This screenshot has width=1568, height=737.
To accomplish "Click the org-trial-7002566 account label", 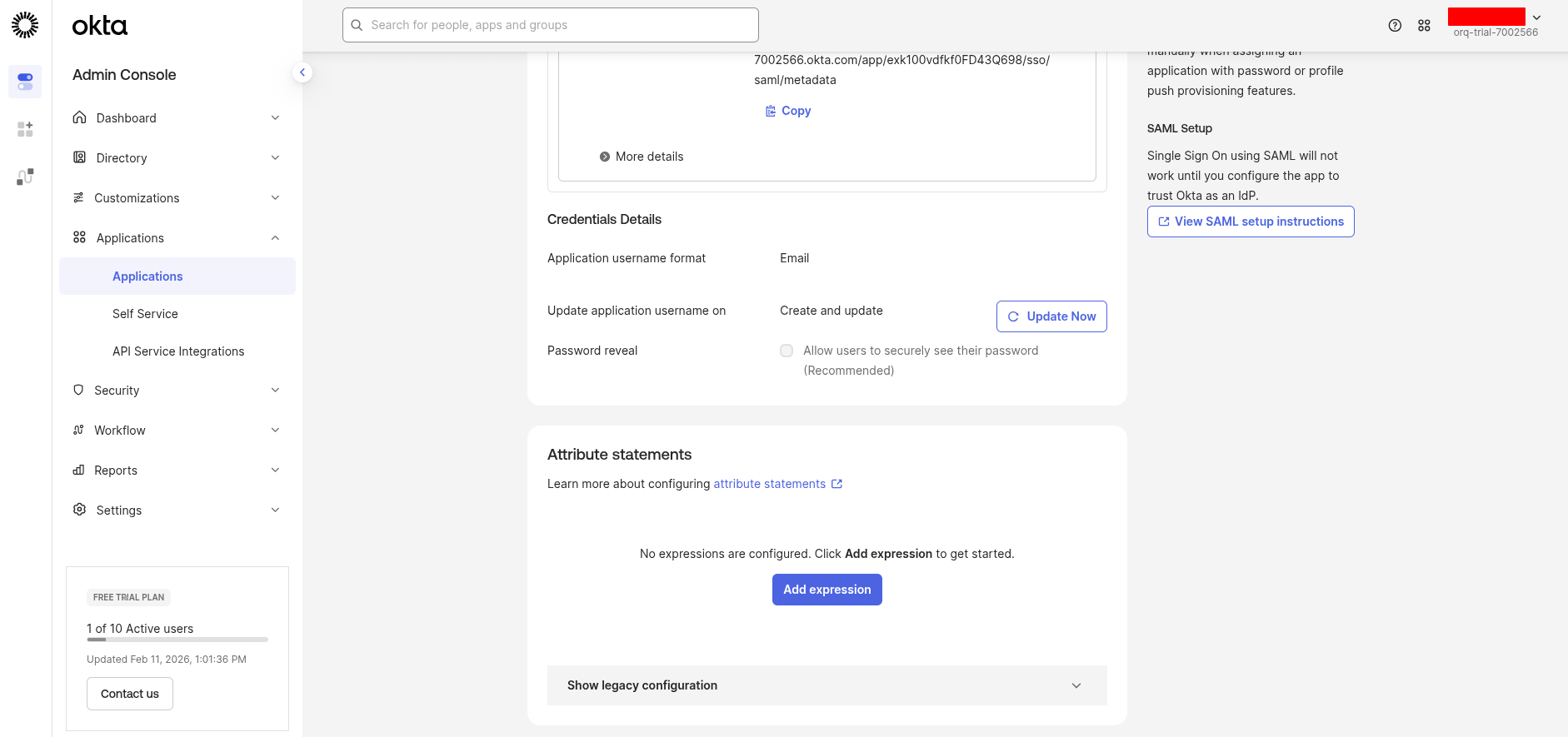I will click(x=1496, y=32).
